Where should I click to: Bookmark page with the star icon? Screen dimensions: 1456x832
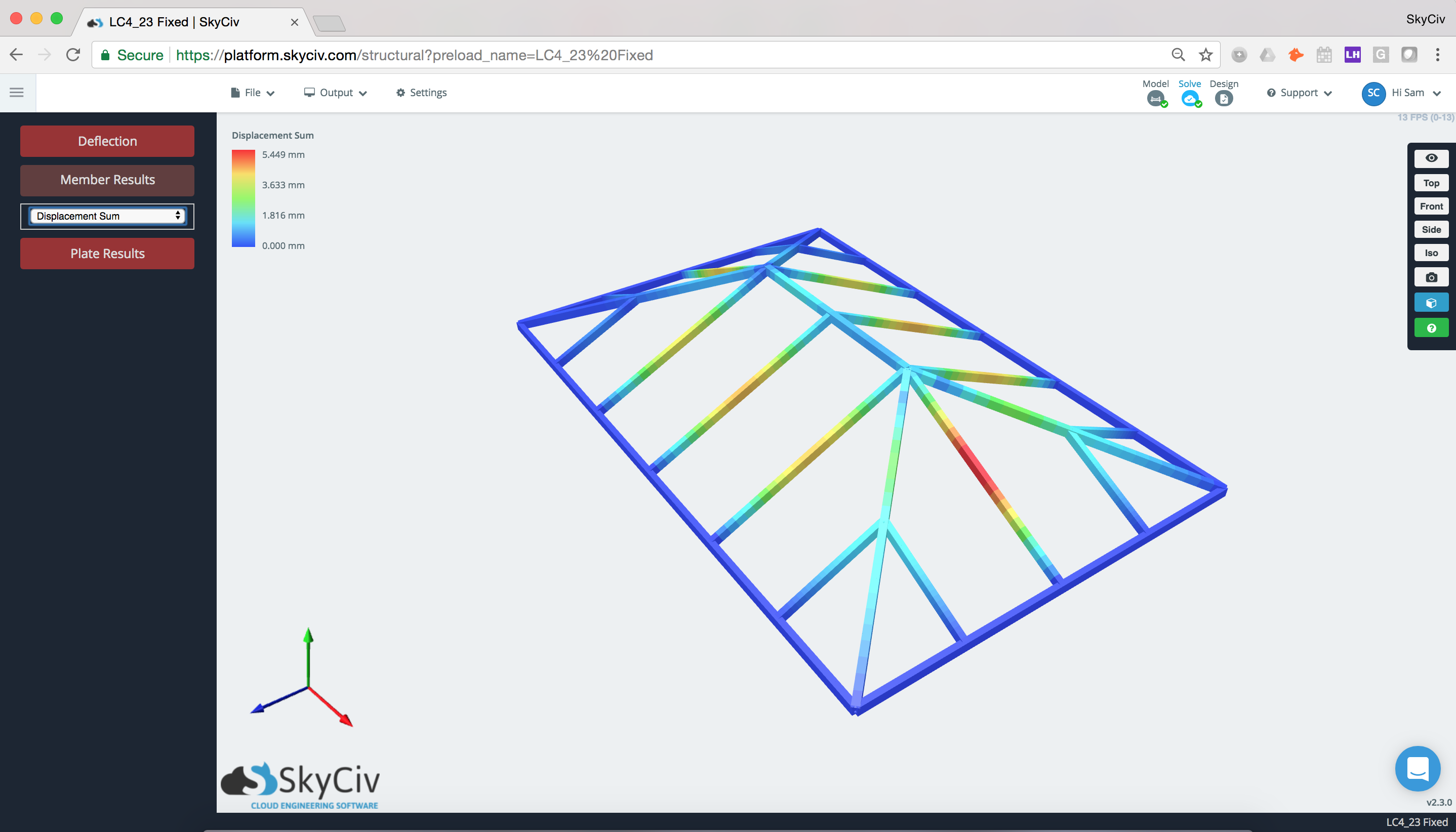point(1205,55)
